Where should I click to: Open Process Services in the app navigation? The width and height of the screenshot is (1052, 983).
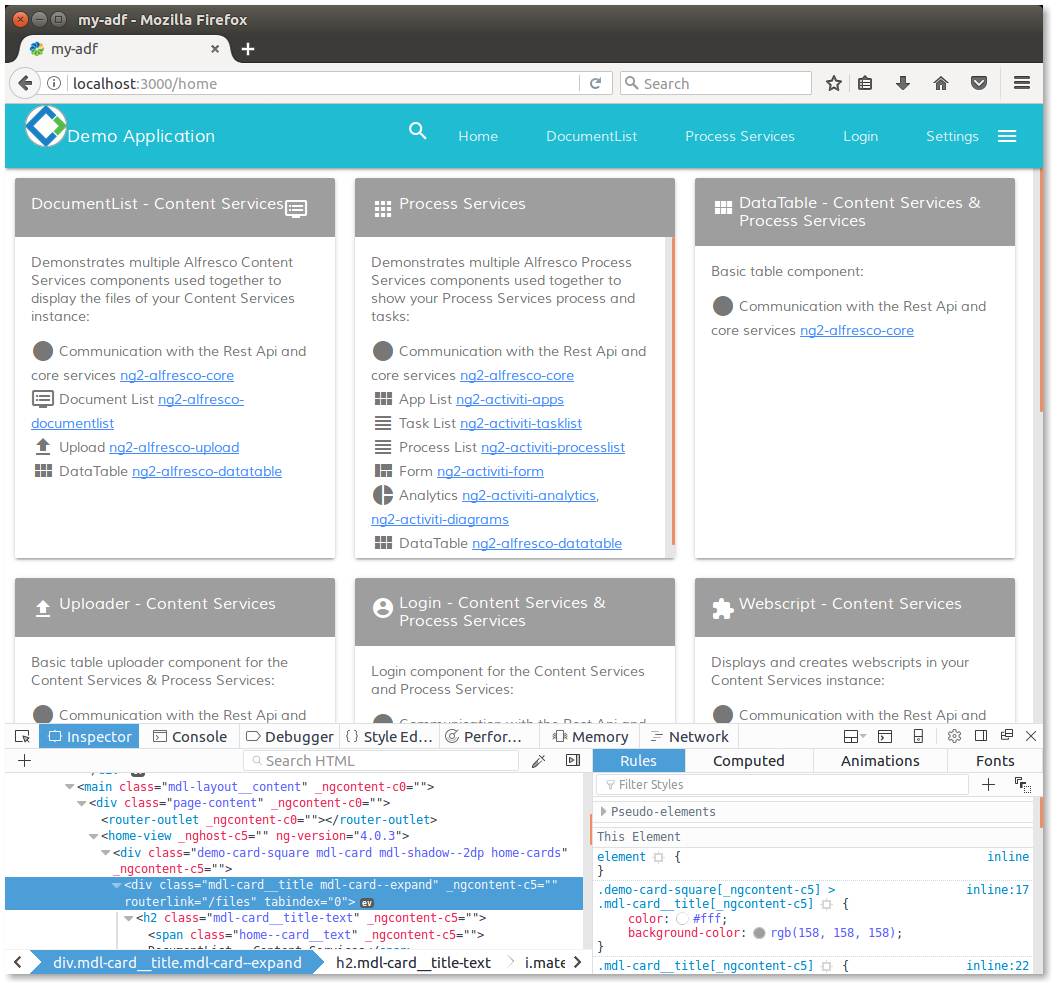739,136
